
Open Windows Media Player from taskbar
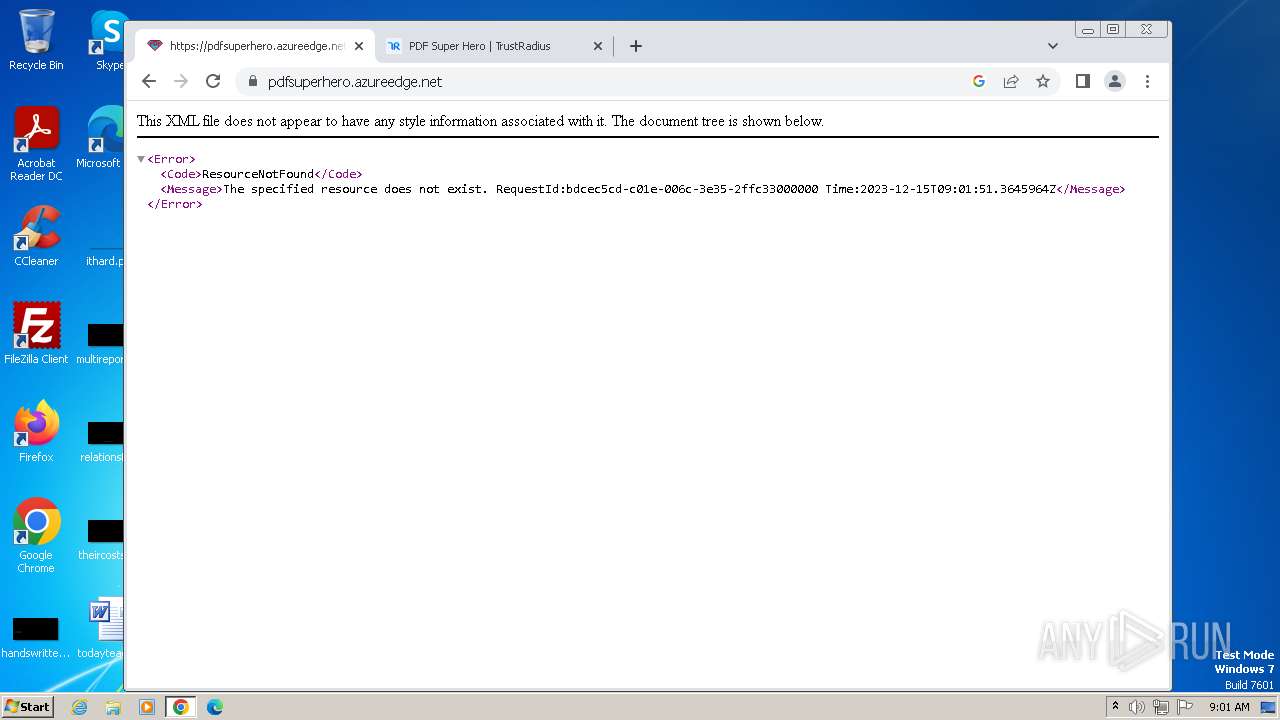pyautogui.click(x=147, y=707)
